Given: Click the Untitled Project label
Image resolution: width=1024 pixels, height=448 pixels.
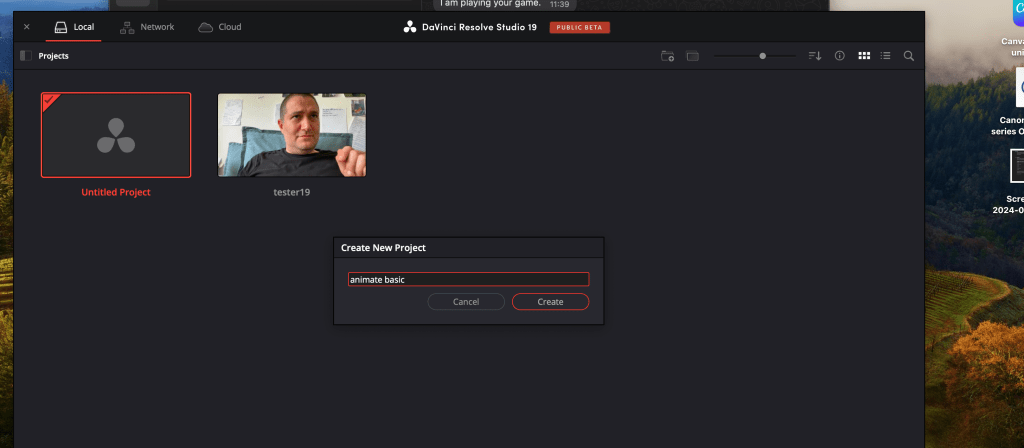Looking at the screenshot, I should pos(116,193).
